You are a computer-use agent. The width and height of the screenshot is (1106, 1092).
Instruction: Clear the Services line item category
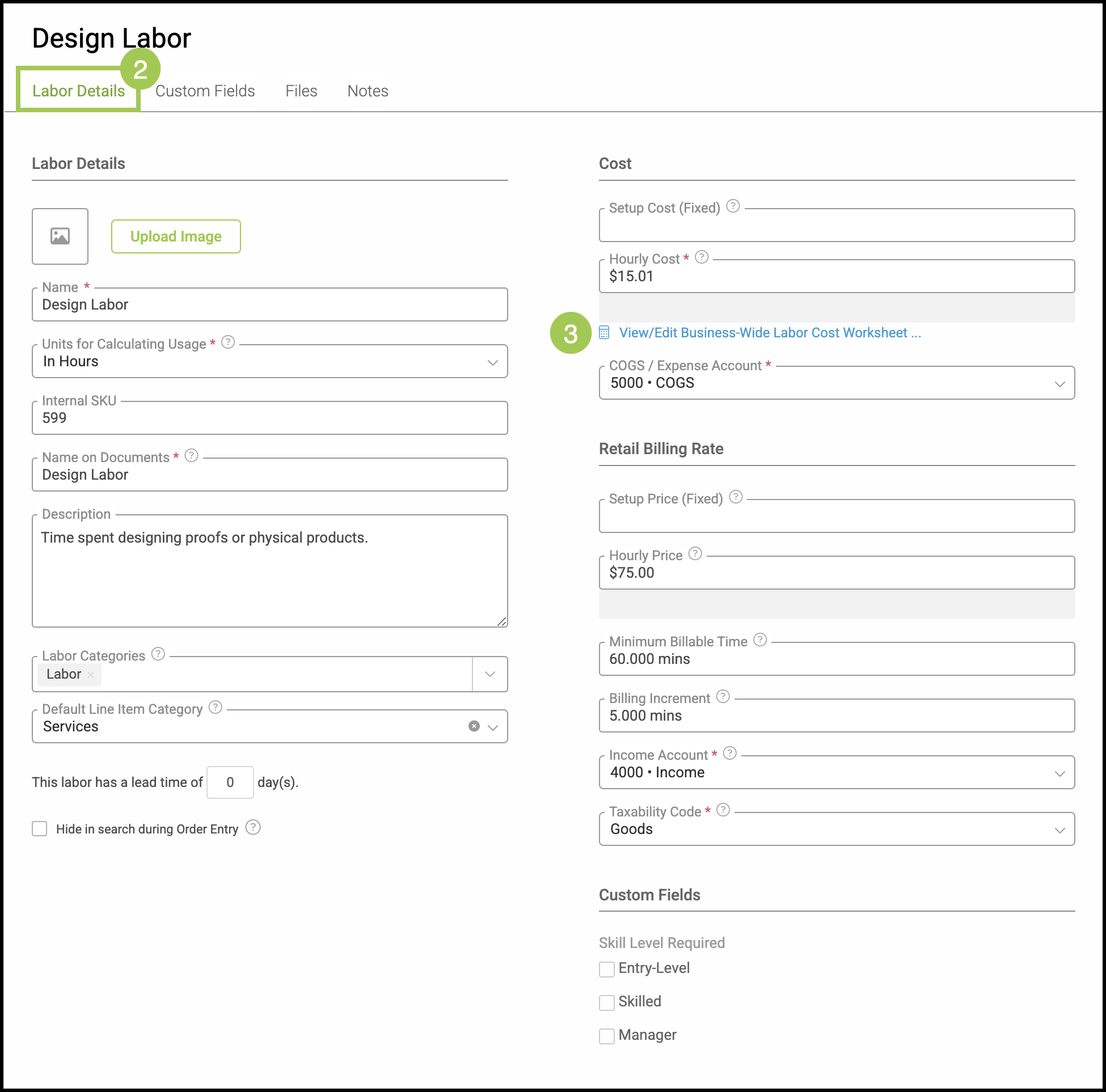(474, 726)
